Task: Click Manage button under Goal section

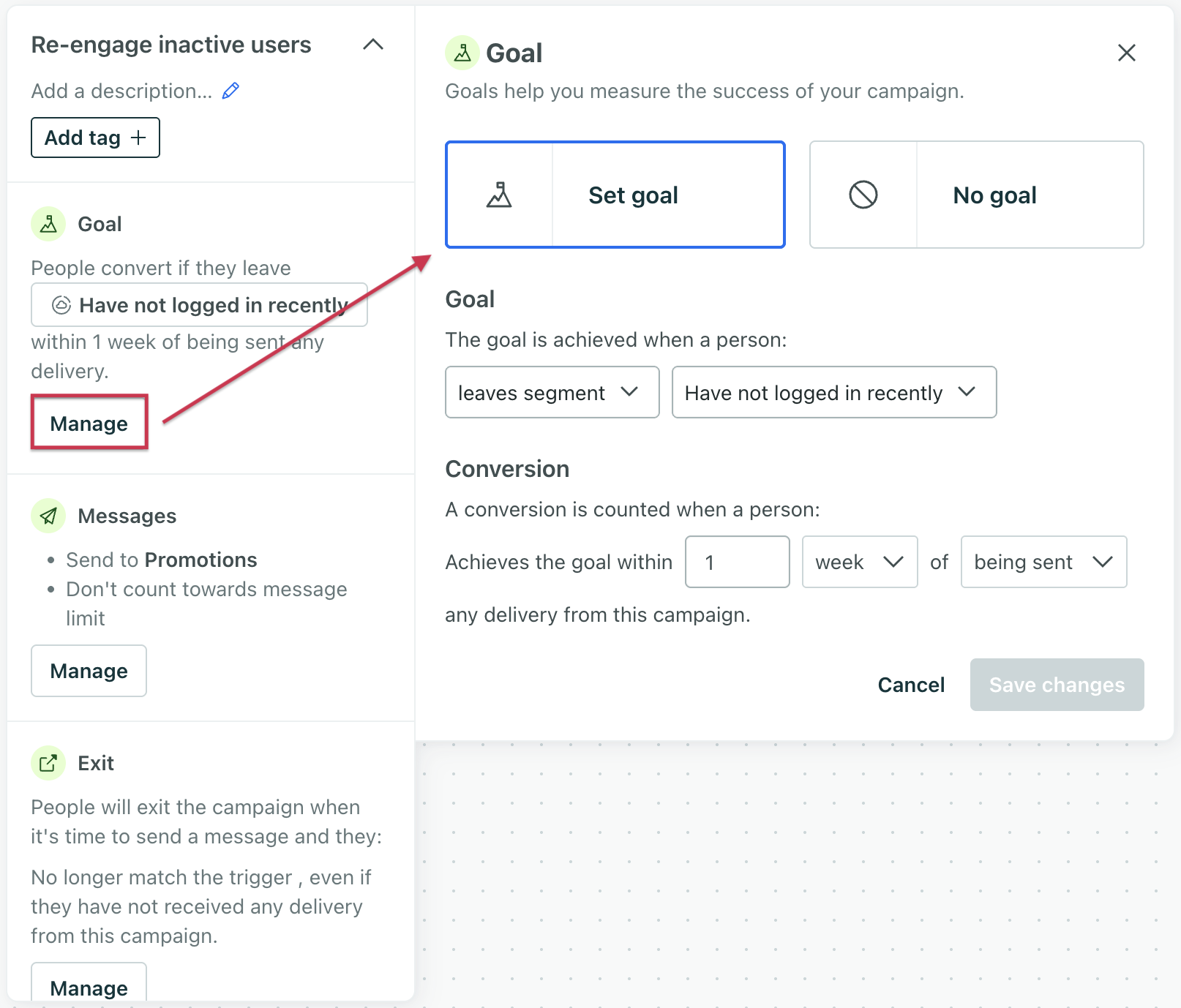Action: tap(89, 423)
